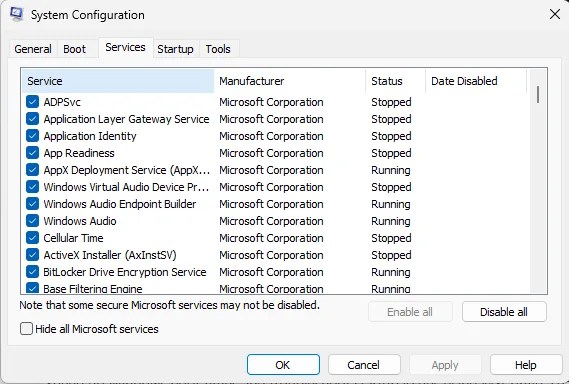This screenshot has width=569, height=384.
Task: Sort by the Manufacturer column header
Action: [x=290, y=81]
